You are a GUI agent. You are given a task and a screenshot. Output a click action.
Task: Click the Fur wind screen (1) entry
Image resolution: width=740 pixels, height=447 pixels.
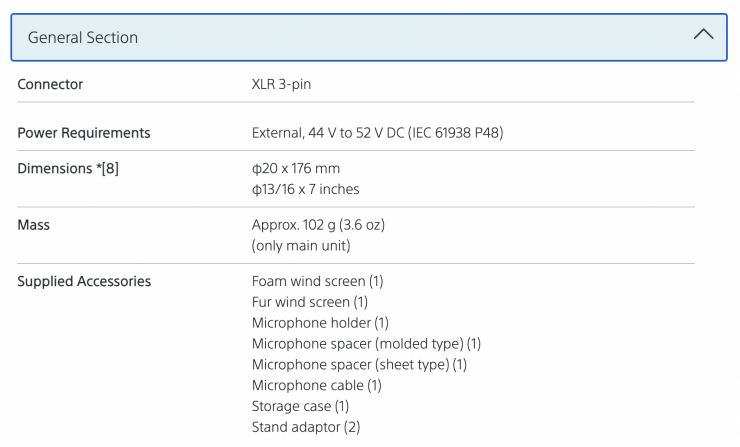[x=310, y=302]
